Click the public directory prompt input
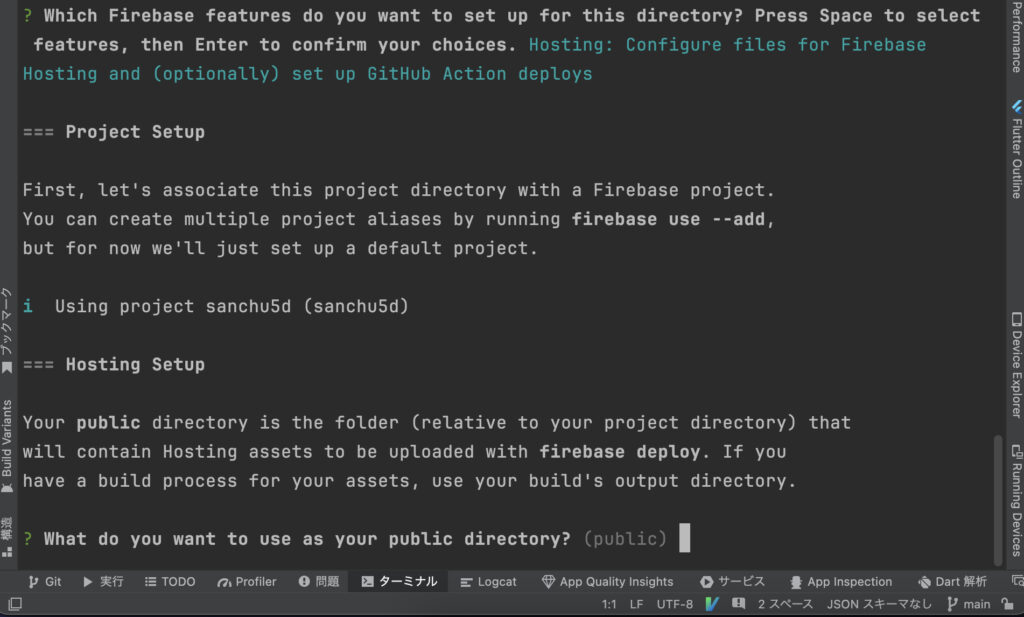Image resolution: width=1024 pixels, height=617 pixels. click(x=684, y=539)
